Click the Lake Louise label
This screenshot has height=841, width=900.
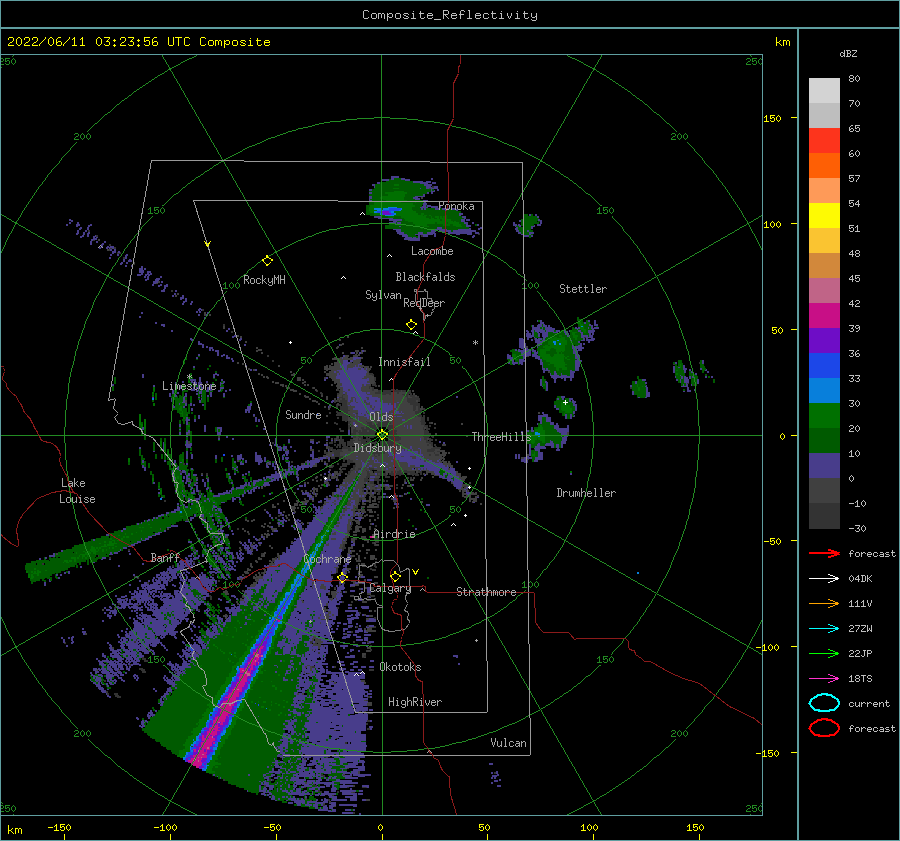click(x=78, y=491)
